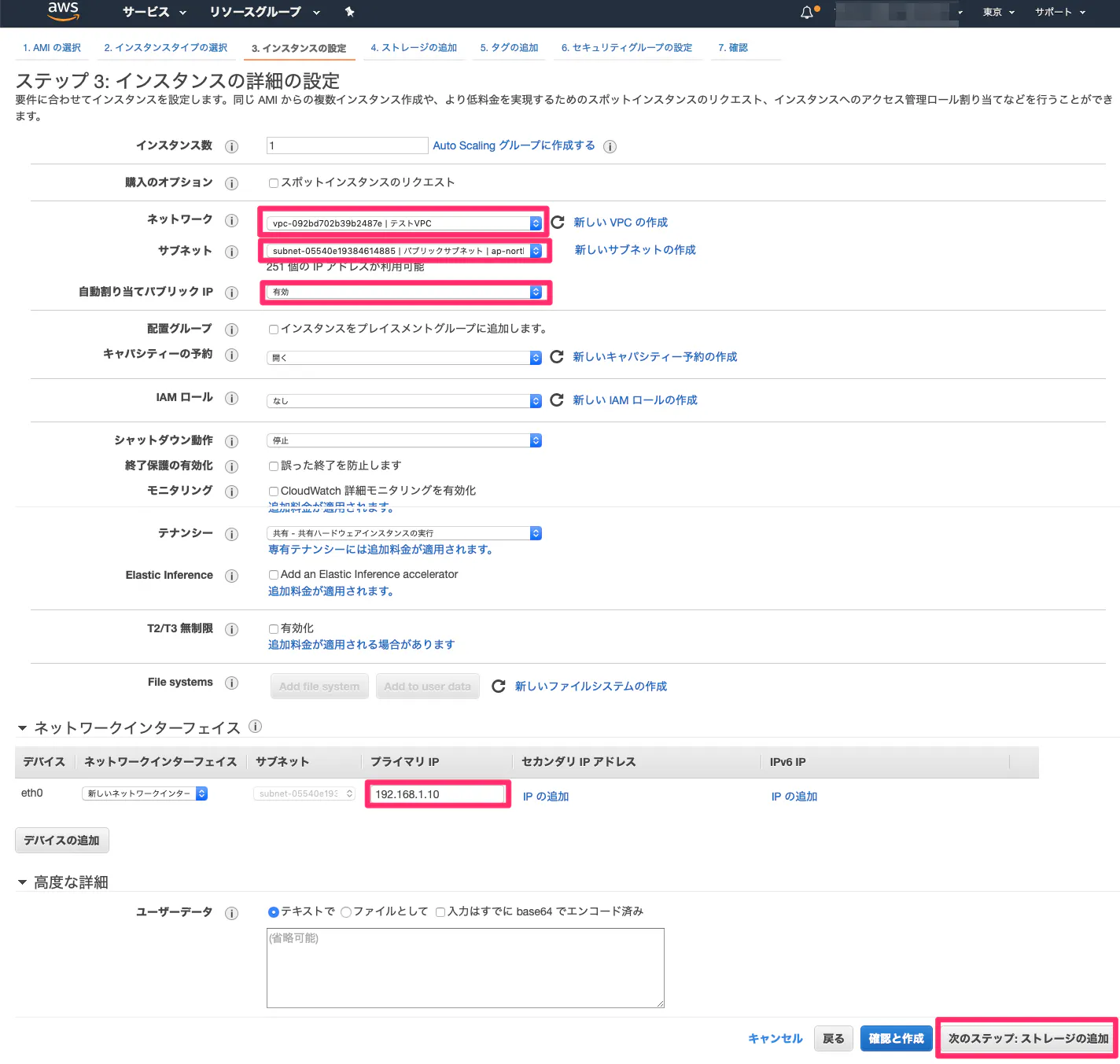Go to 4. ストレージの追加 tab
The image size is (1120, 1064).
coord(414,48)
